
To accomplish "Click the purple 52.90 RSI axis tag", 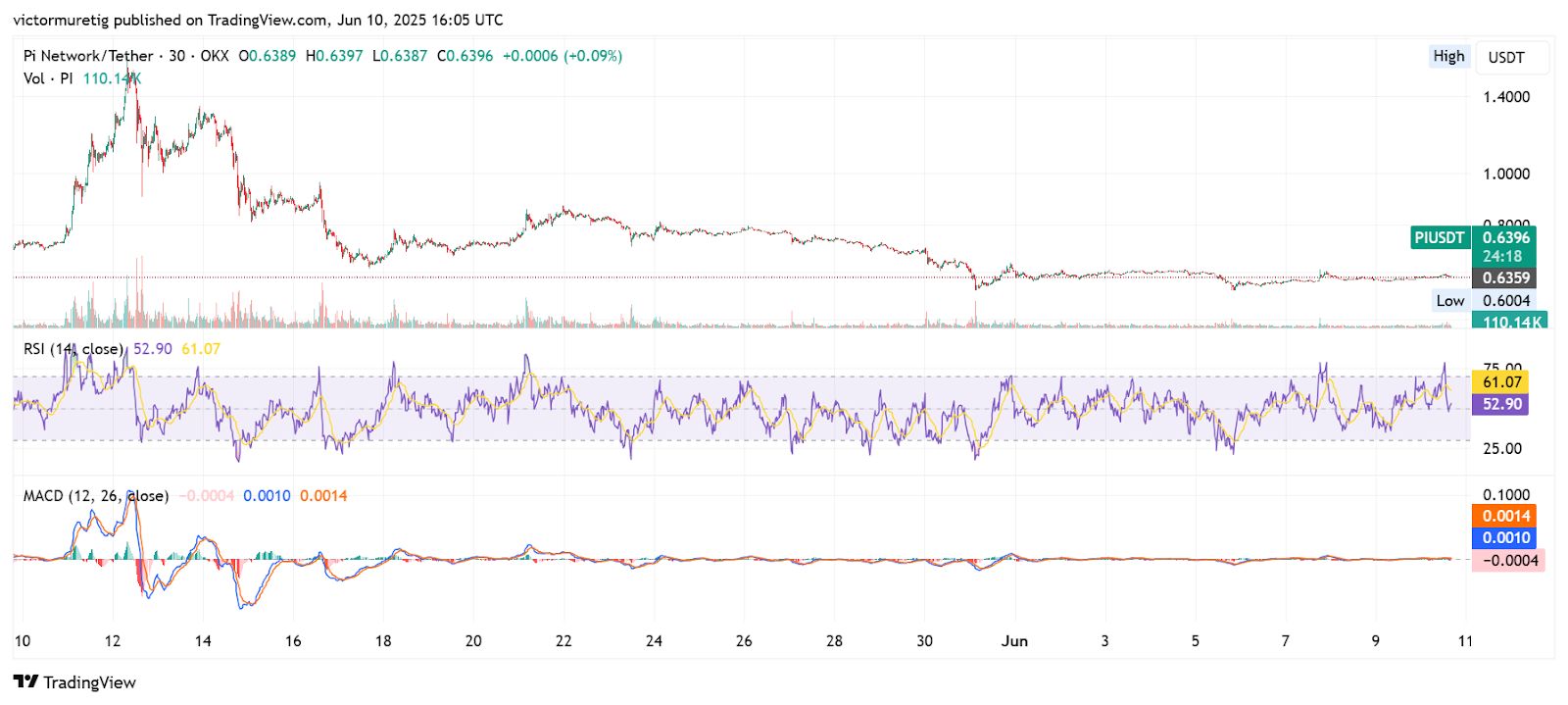I will coord(1501,404).
